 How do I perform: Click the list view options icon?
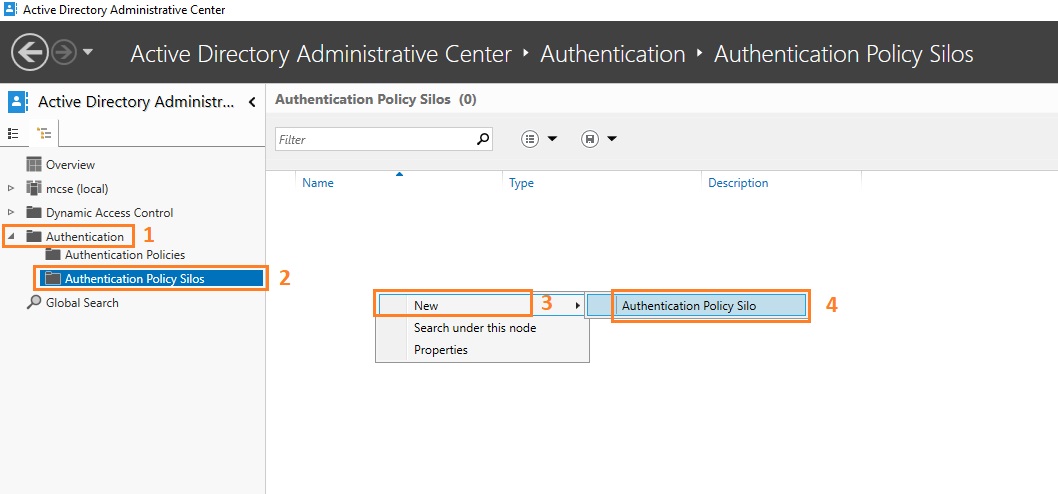pos(530,139)
